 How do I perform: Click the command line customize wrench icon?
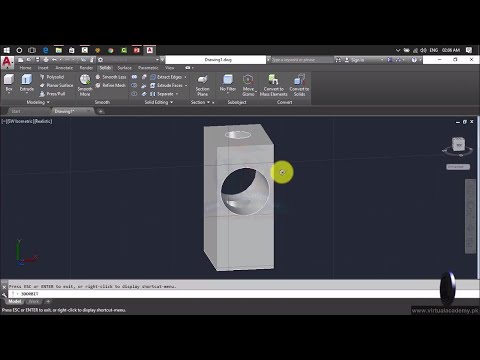(4, 294)
